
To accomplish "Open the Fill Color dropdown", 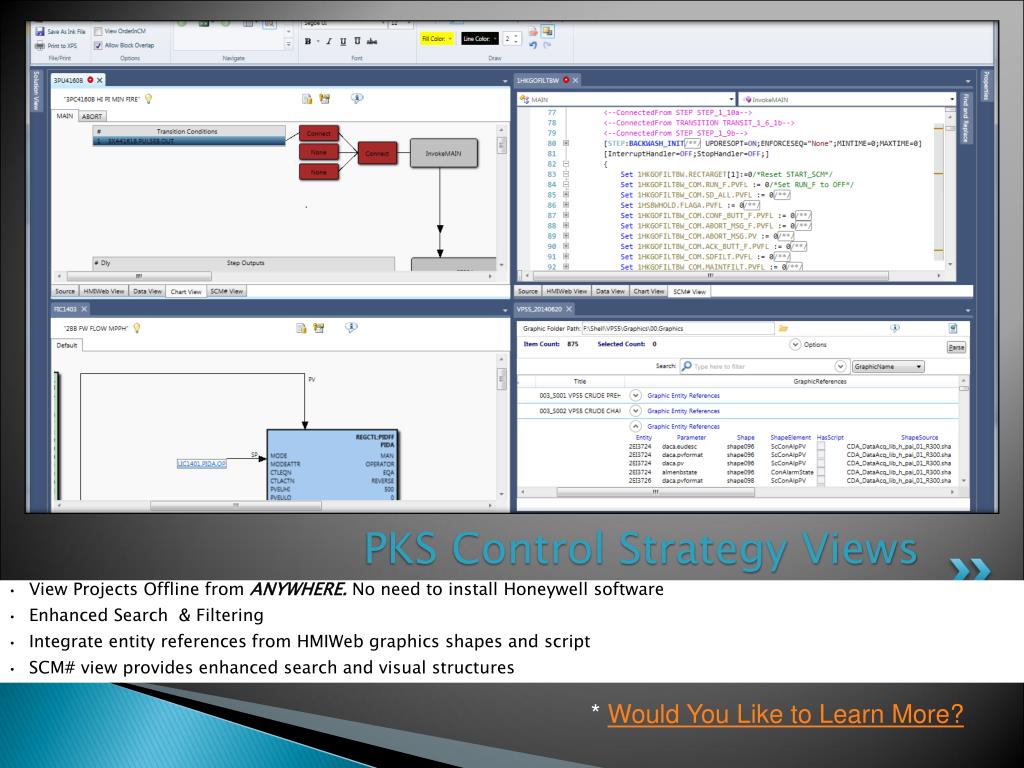I will 450,39.
